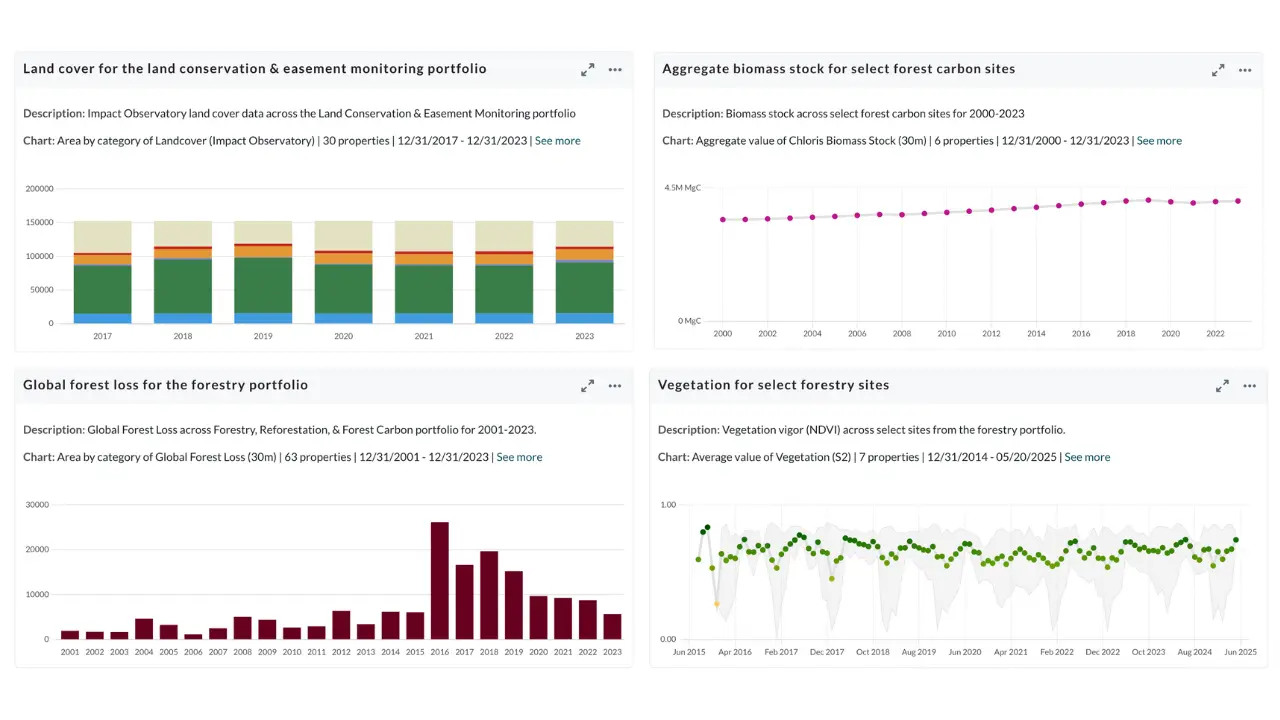The height and width of the screenshot is (720, 1280).
Task: Click the '0 MgC' axis label
Action: coord(690,321)
